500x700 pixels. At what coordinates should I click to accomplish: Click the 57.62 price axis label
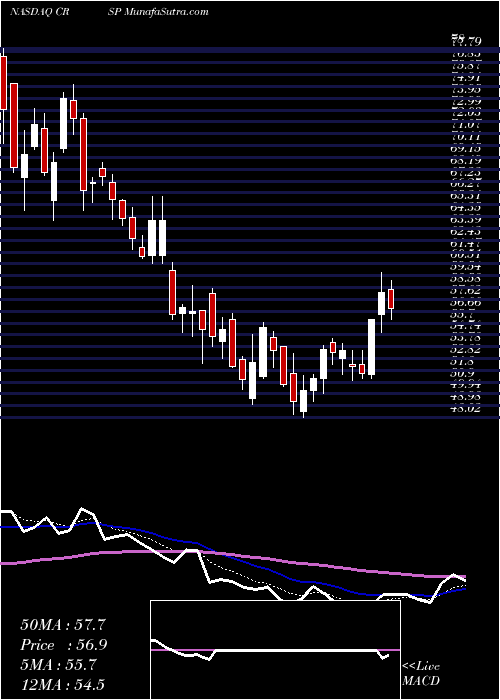pyautogui.click(x=466, y=290)
